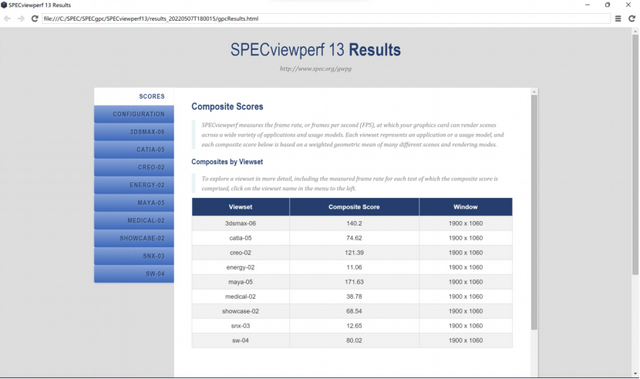Click the sw-04 table cell

point(240,341)
